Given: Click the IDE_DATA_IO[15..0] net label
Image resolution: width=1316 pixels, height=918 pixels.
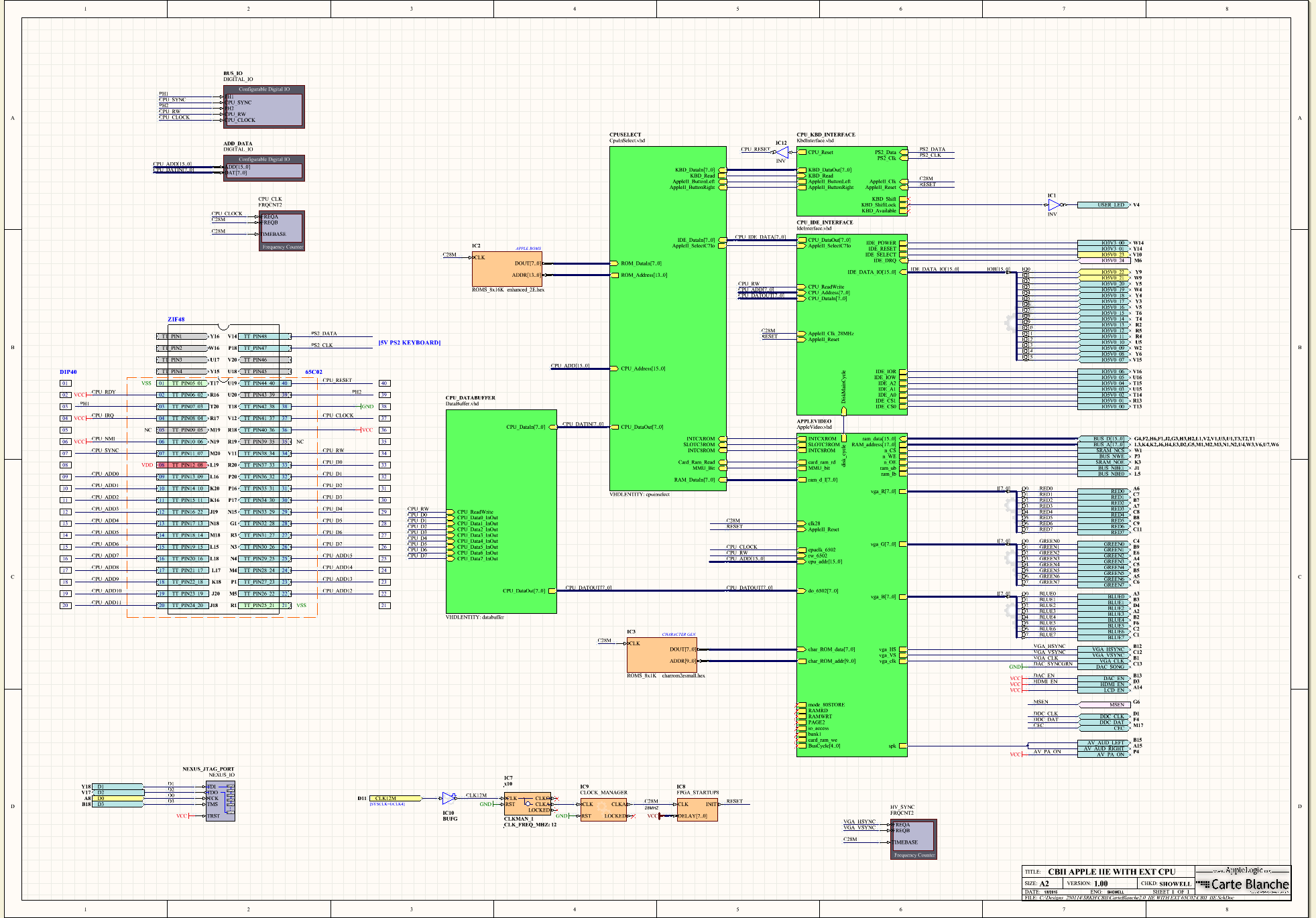Looking at the screenshot, I should tap(935, 269).
